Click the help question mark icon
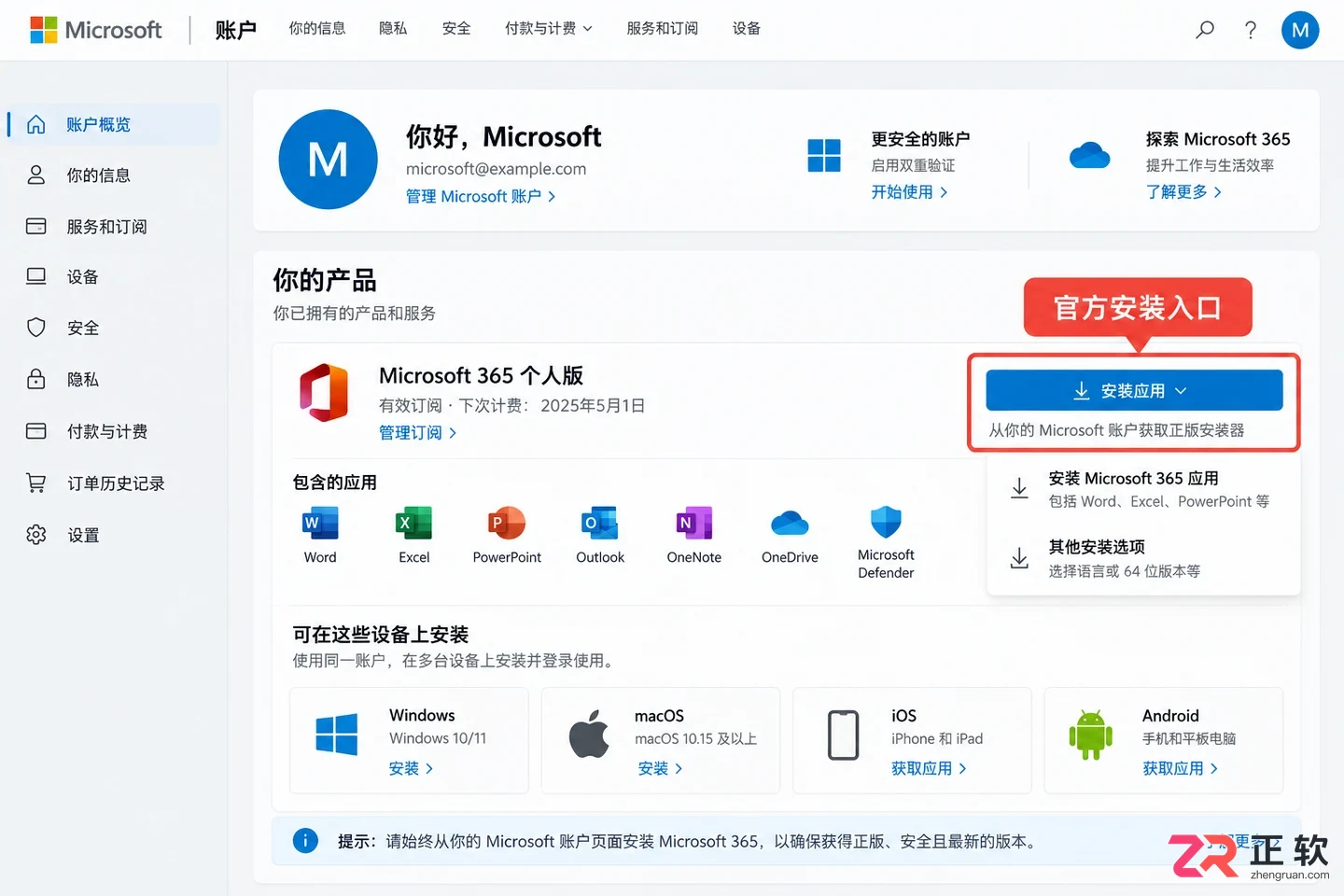 (1251, 30)
